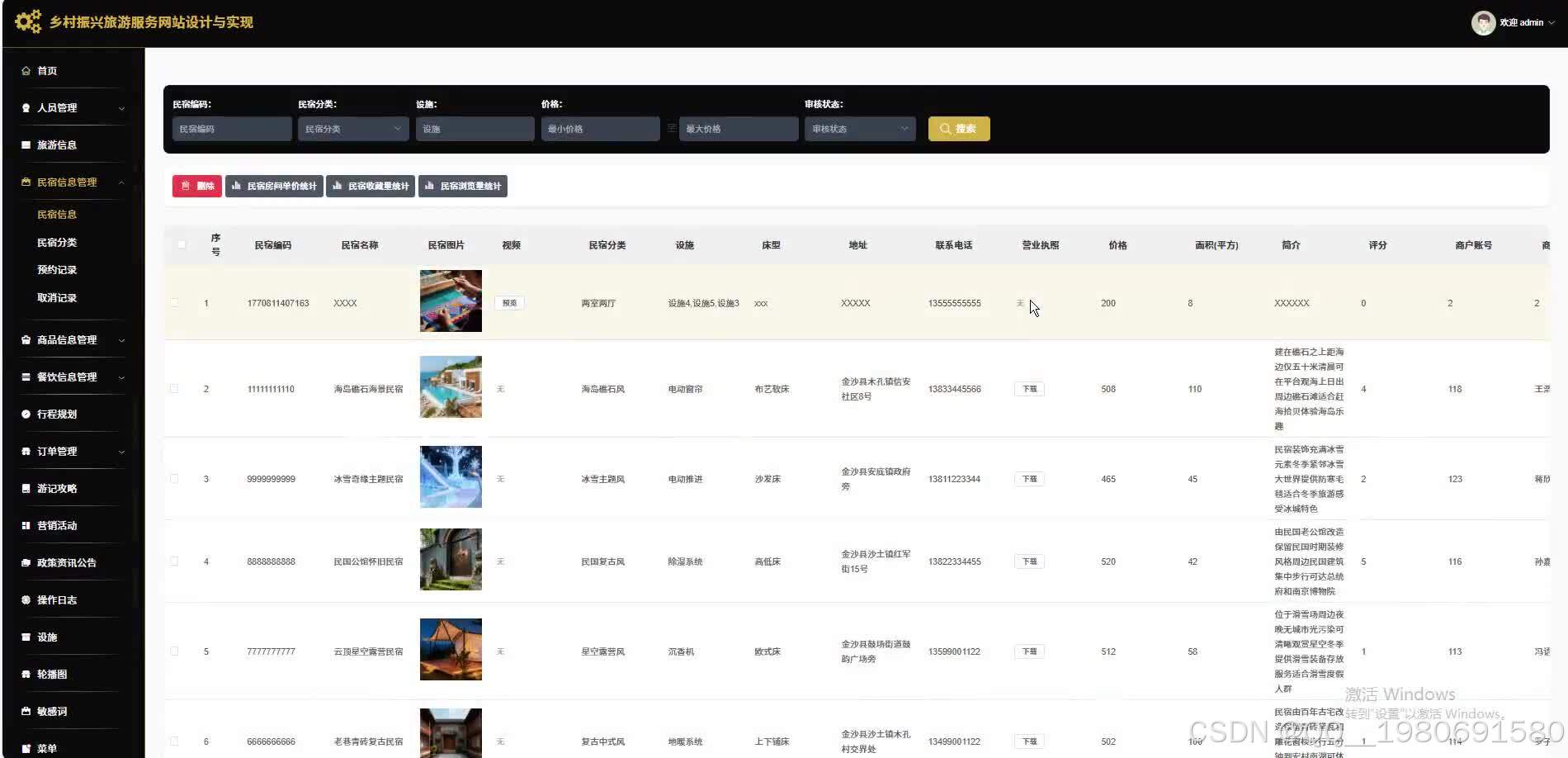Click the icon beside 民宿信息管理

point(26,182)
